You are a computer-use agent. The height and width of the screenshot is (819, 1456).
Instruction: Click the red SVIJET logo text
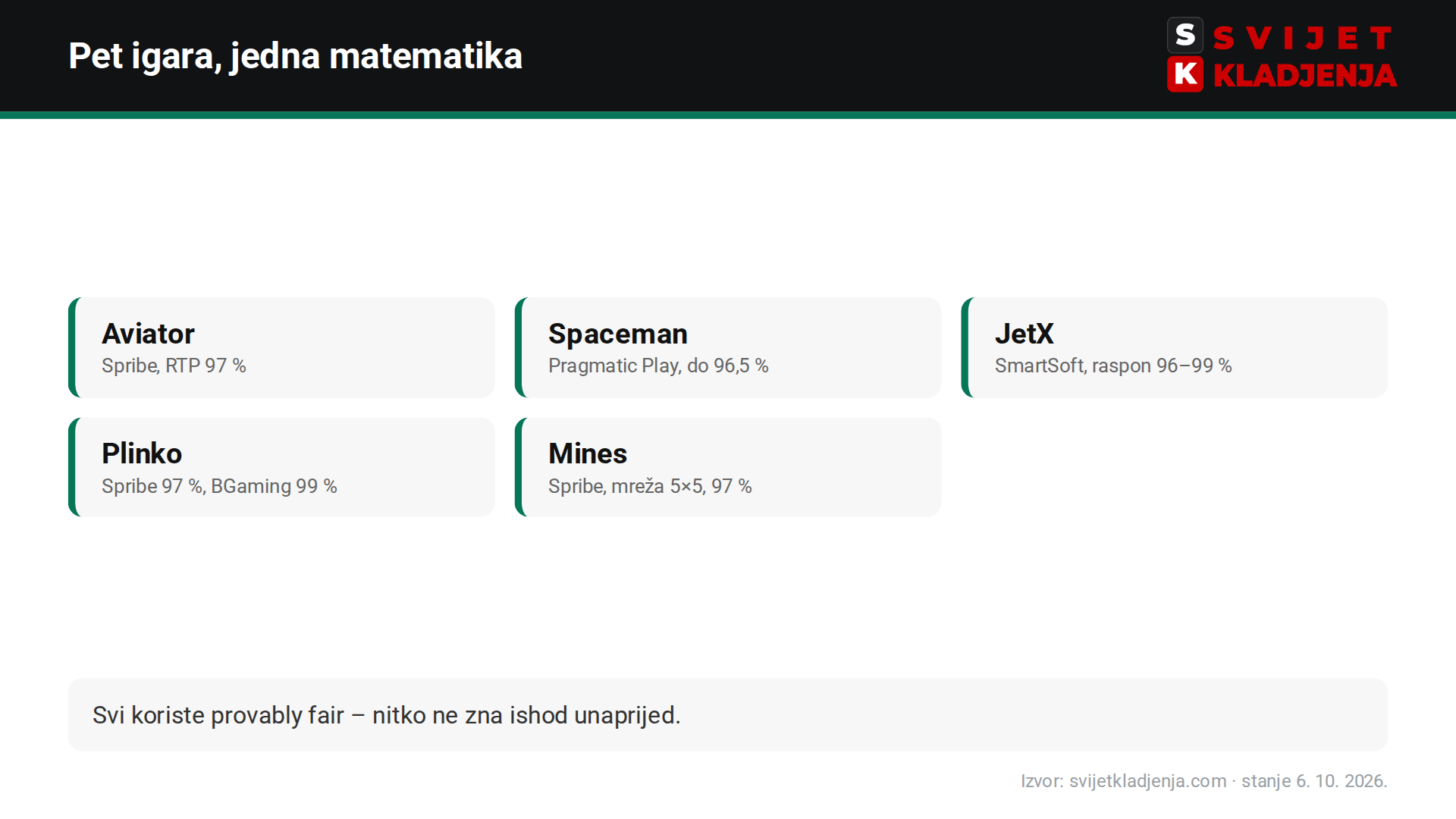(x=1303, y=37)
